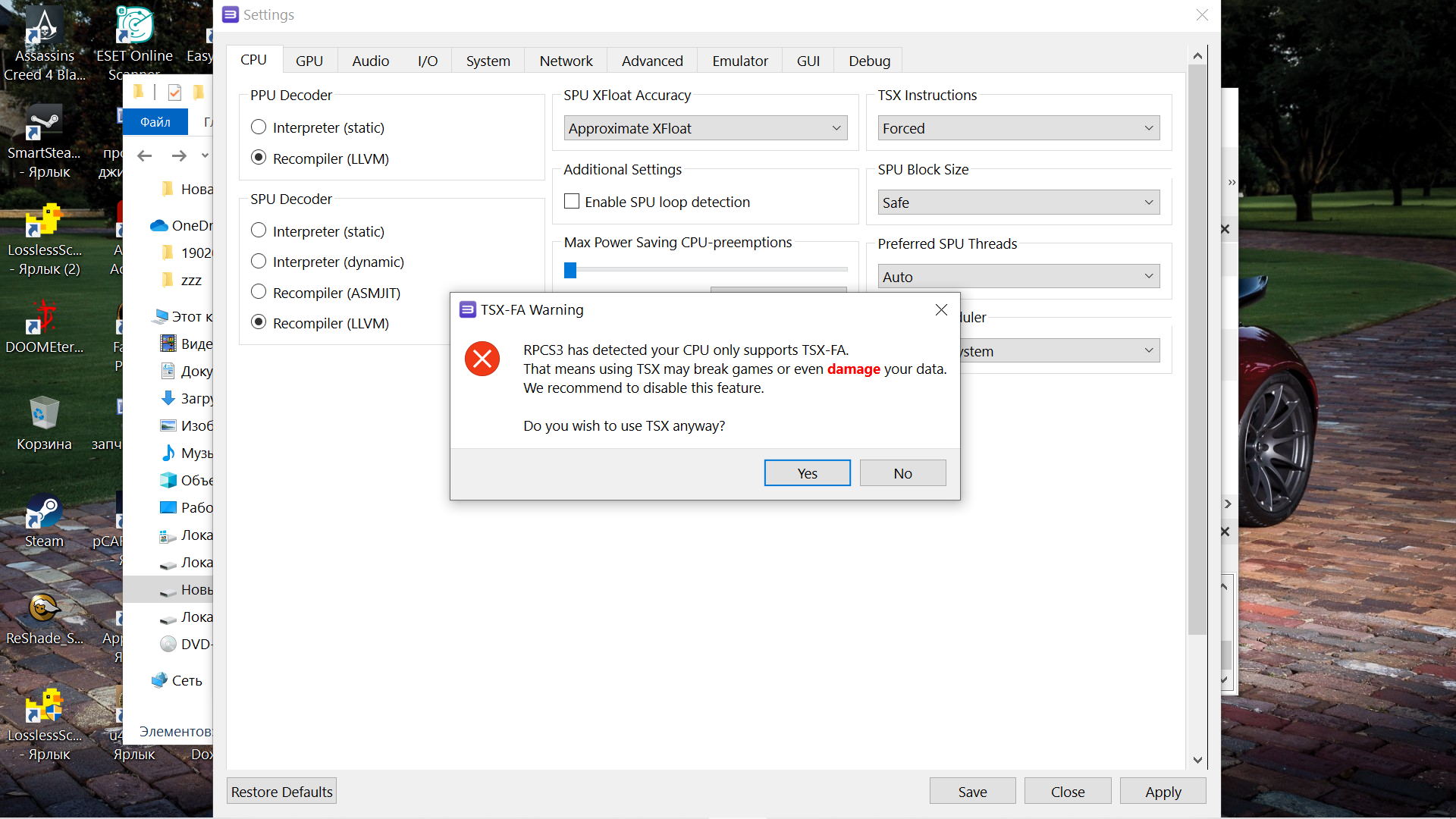Switch to the Emulator tab
Viewport: 1456px width, 819px height.
tap(739, 61)
